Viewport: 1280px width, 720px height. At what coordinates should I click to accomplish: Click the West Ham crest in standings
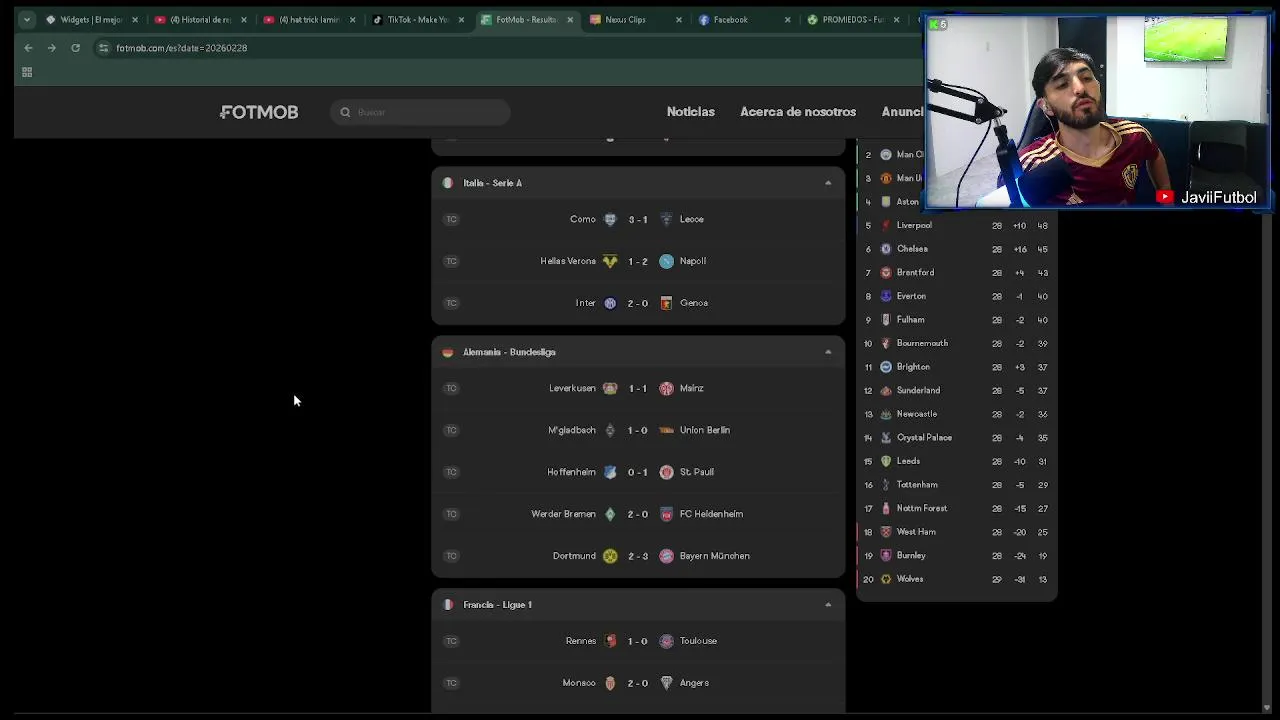(x=886, y=532)
